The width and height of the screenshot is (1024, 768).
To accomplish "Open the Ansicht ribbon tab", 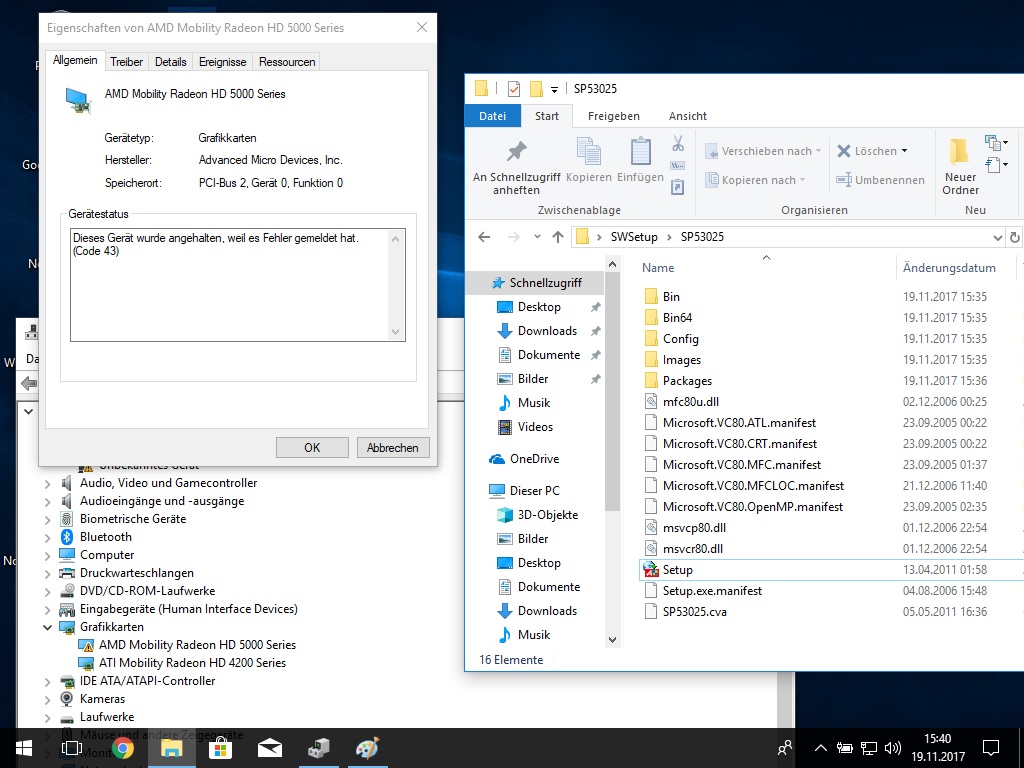I will point(688,116).
